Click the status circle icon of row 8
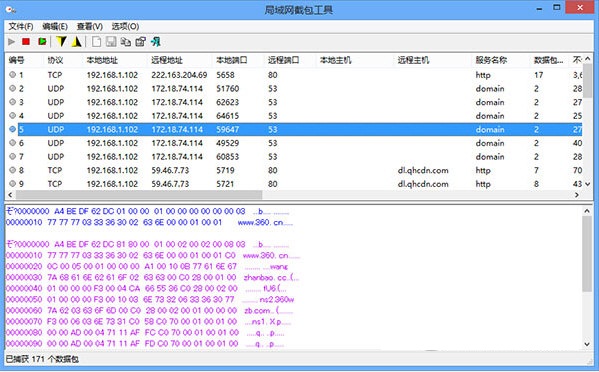Viewport: 599px width, 372px height. (13, 170)
